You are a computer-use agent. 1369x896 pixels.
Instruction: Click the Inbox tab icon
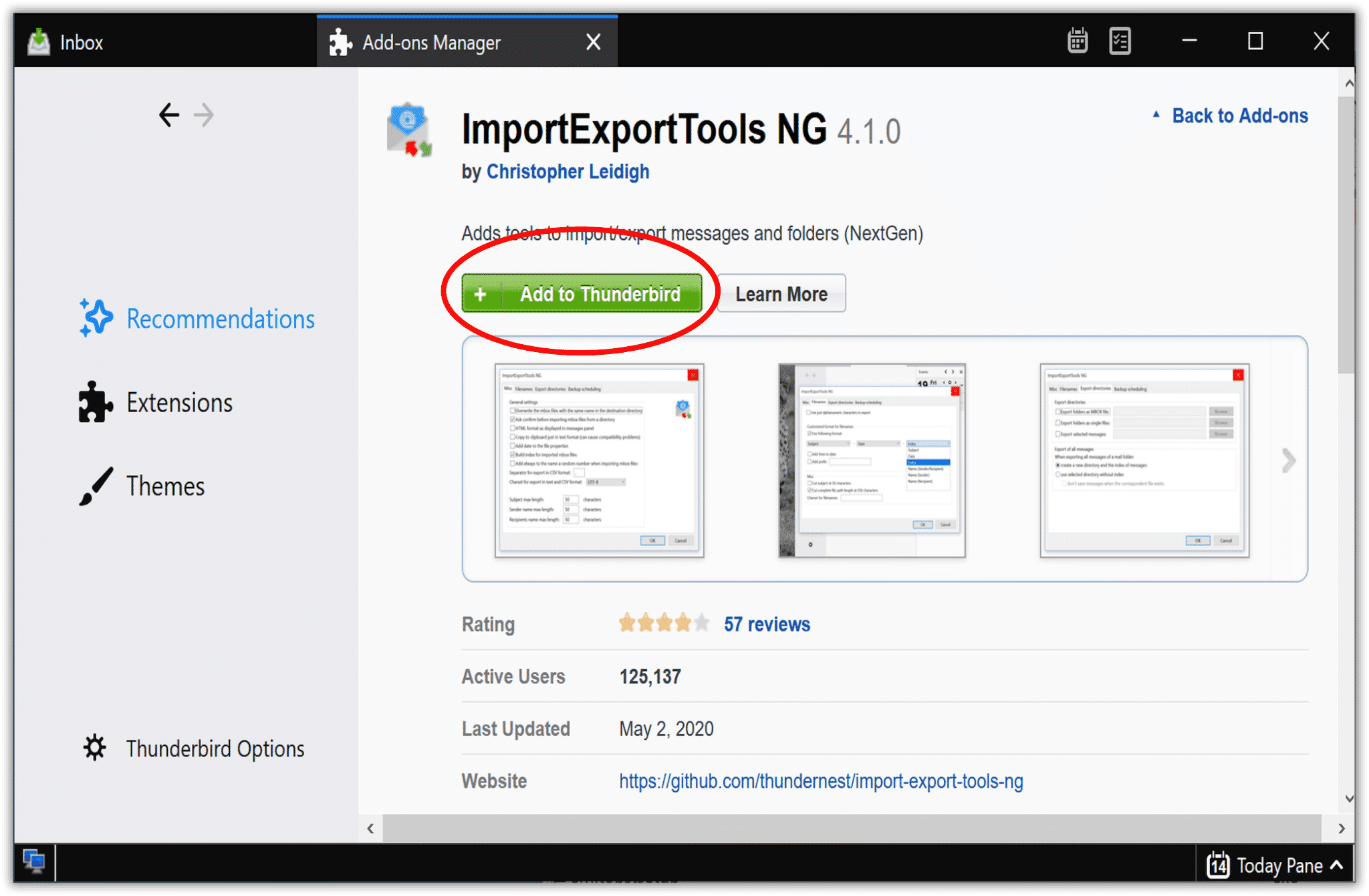[39, 42]
